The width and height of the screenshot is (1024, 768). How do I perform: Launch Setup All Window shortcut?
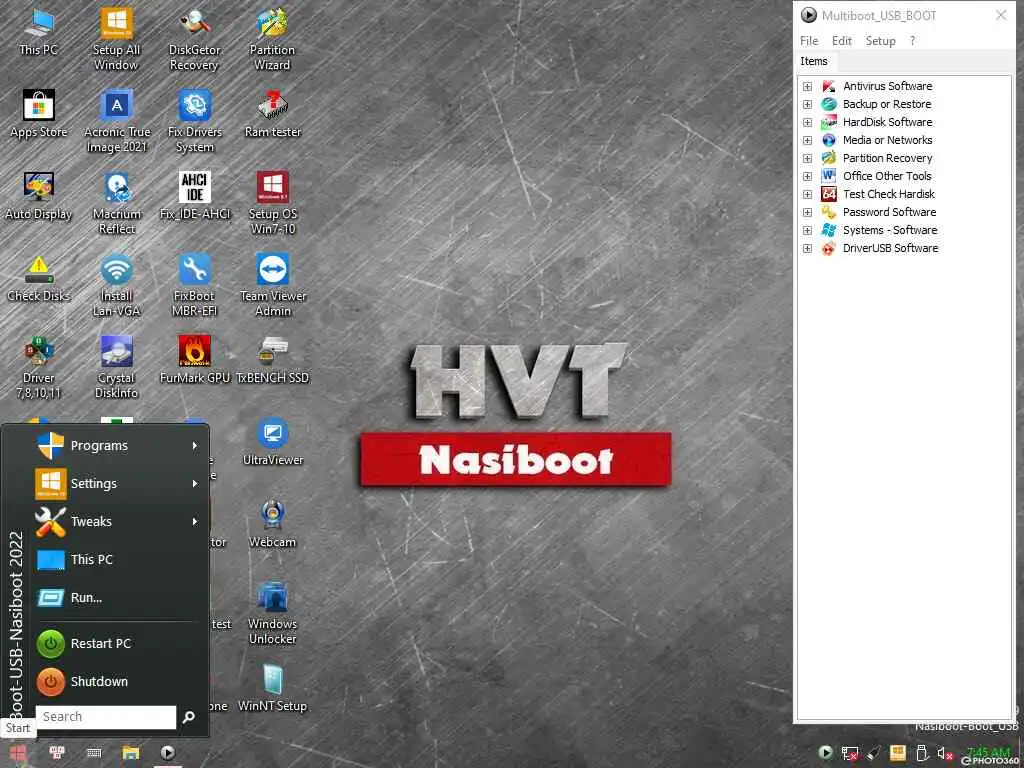click(x=116, y=39)
